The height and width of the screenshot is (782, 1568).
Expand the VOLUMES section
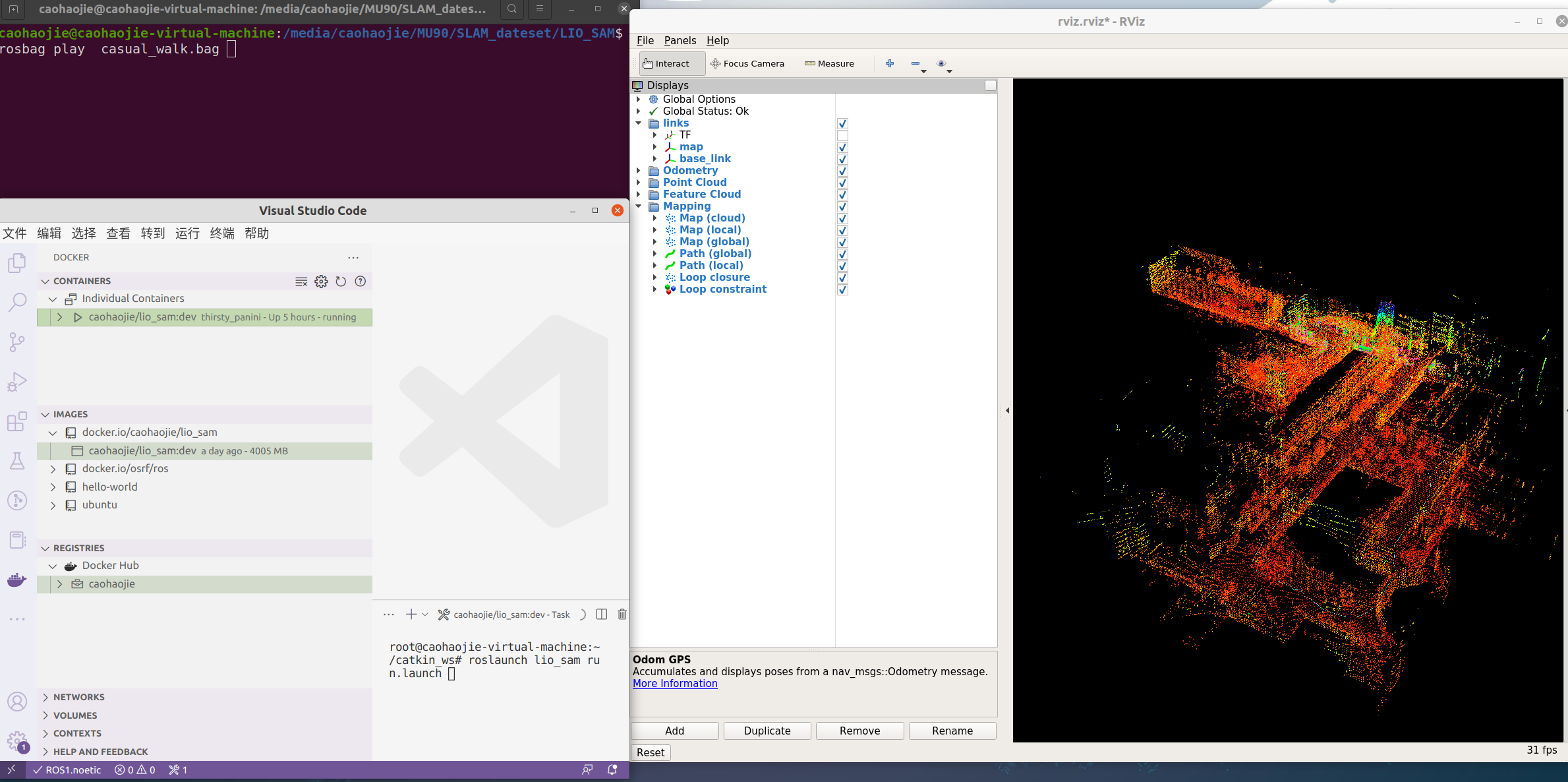45,715
